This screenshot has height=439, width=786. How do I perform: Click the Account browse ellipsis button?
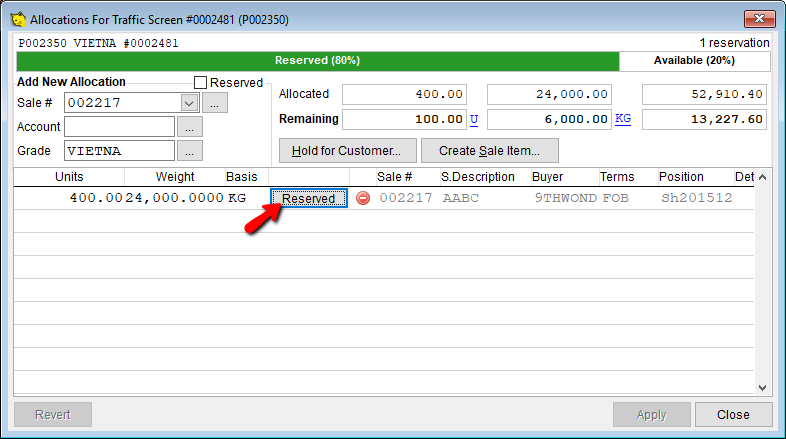[x=189, y=127]
